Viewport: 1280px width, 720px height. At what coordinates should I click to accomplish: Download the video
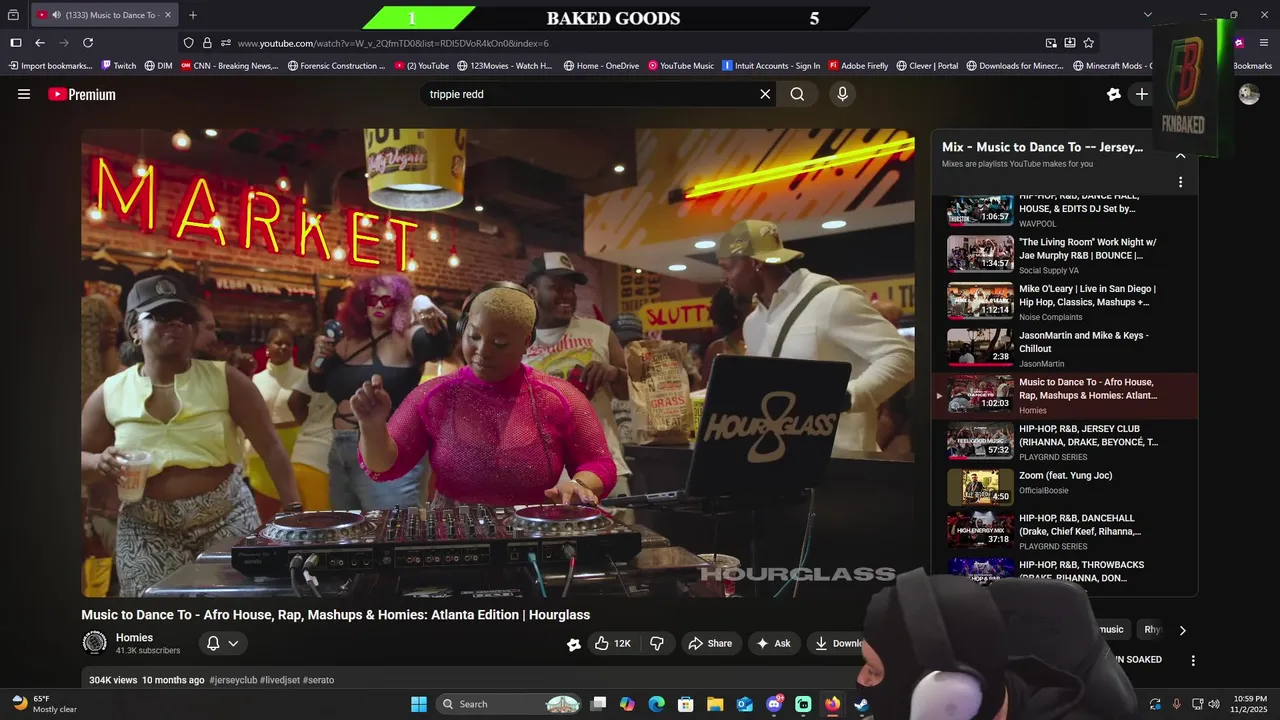coord(840,643)
